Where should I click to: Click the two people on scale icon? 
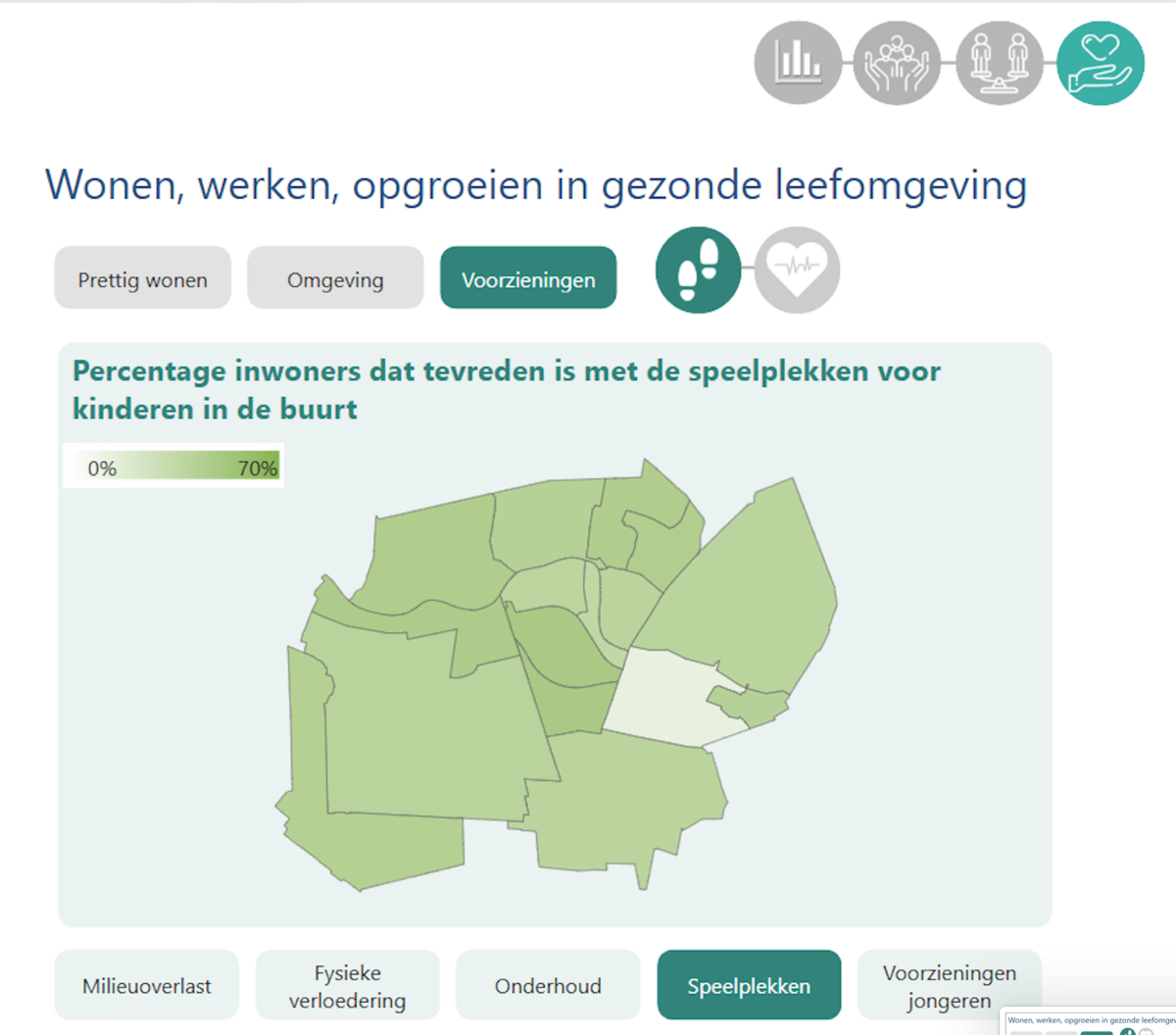pyautogui.click(x=999, y=63)
